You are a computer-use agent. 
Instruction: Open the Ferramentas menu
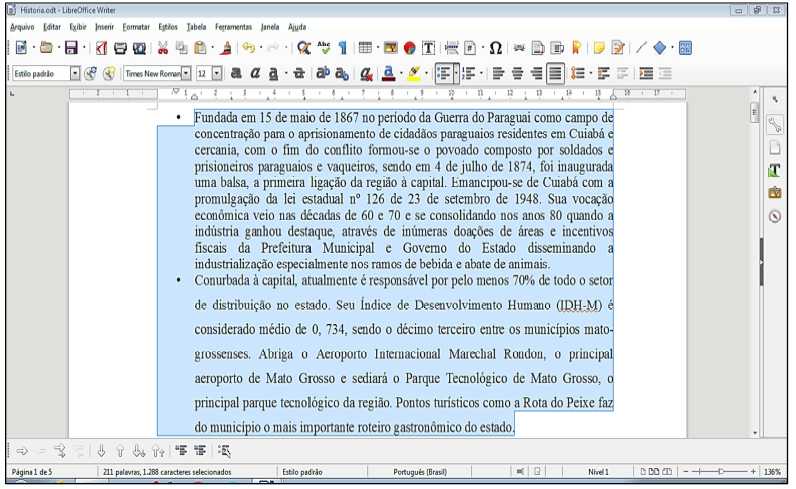coord(234,27)
